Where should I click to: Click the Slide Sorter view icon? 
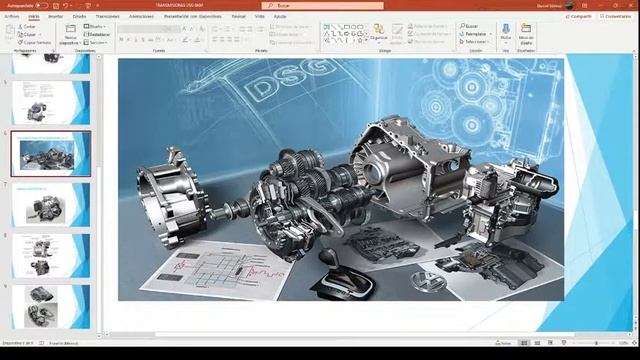(x=537, y=343)
